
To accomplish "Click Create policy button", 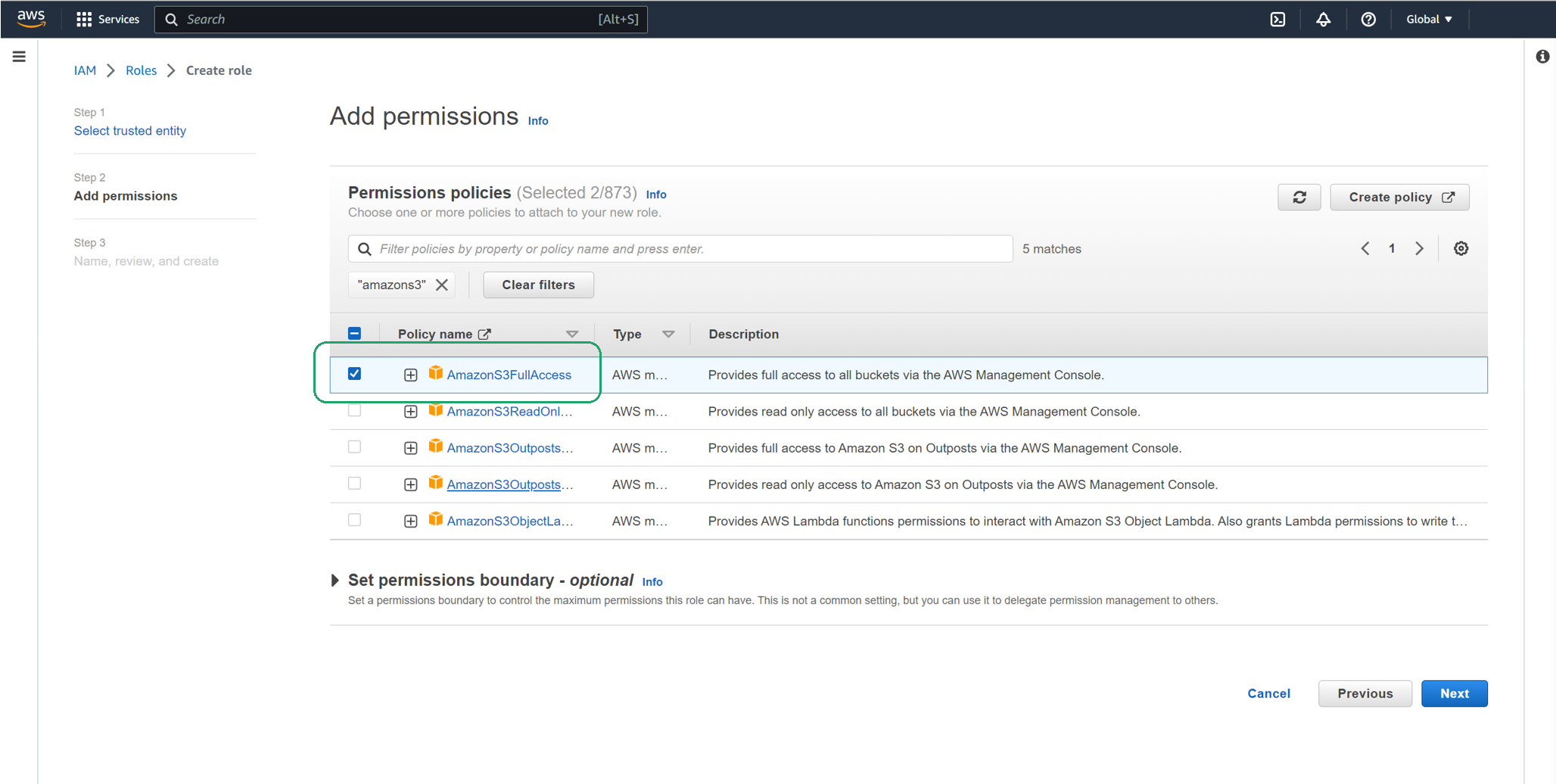I will (1399, 198).
